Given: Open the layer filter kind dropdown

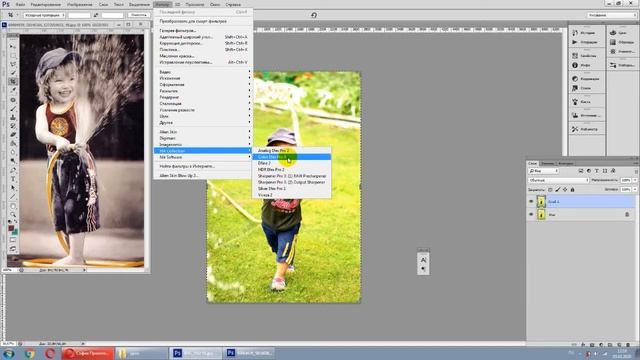Looking at the screenshot, I should pos(543,171).
